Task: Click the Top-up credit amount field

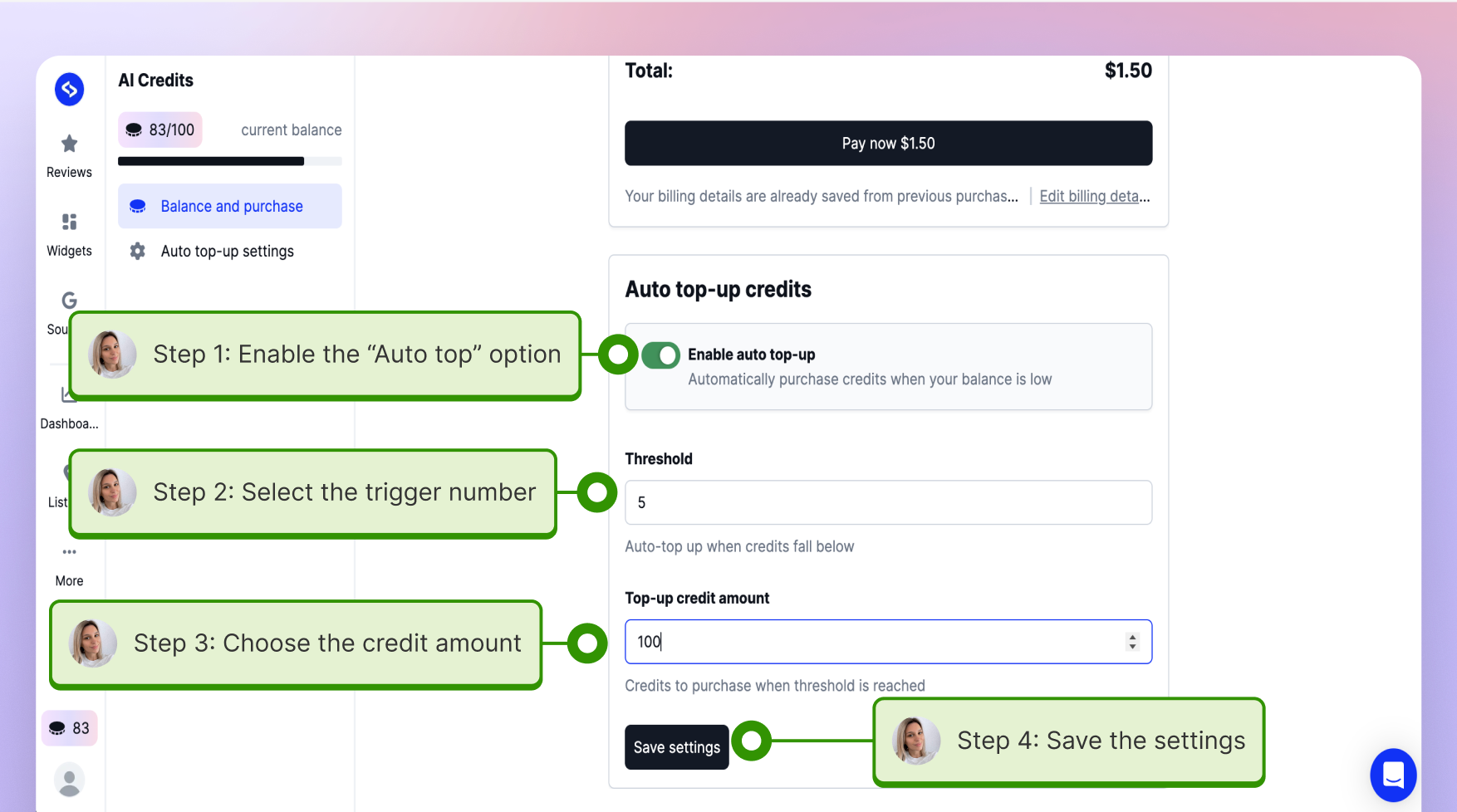Action: (x=888, y=642)
